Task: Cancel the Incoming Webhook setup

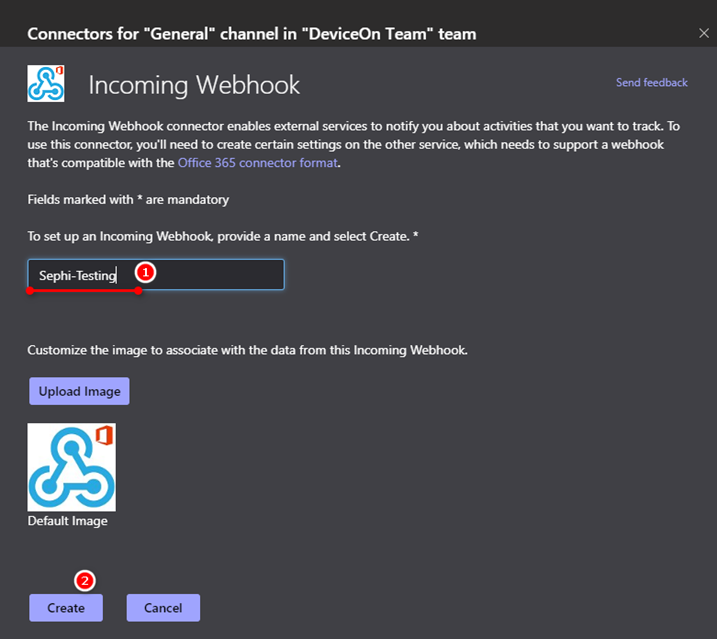Action: 163,608
